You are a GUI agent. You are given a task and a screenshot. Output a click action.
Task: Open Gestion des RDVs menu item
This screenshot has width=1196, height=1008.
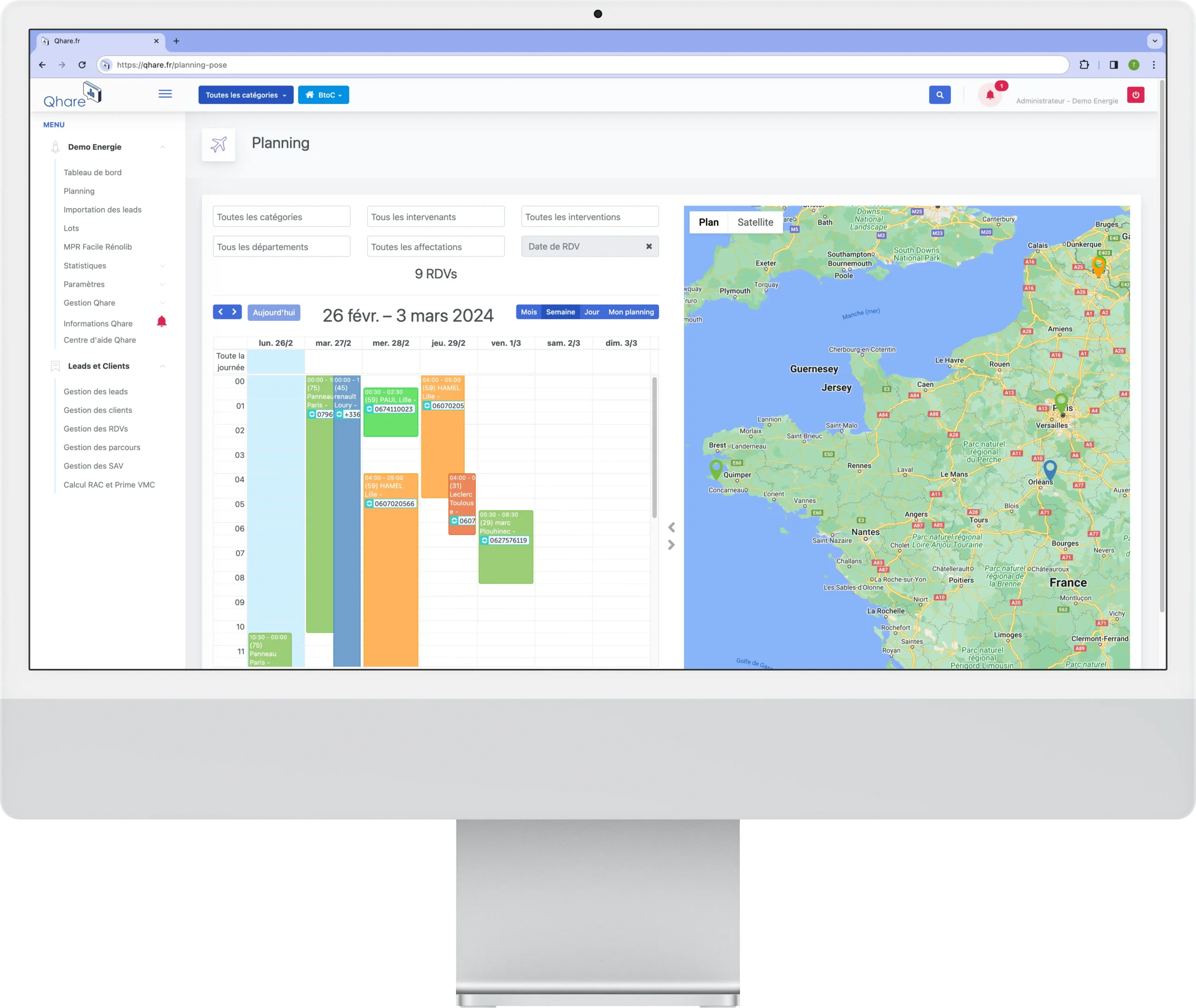click(x=95, y=429)
